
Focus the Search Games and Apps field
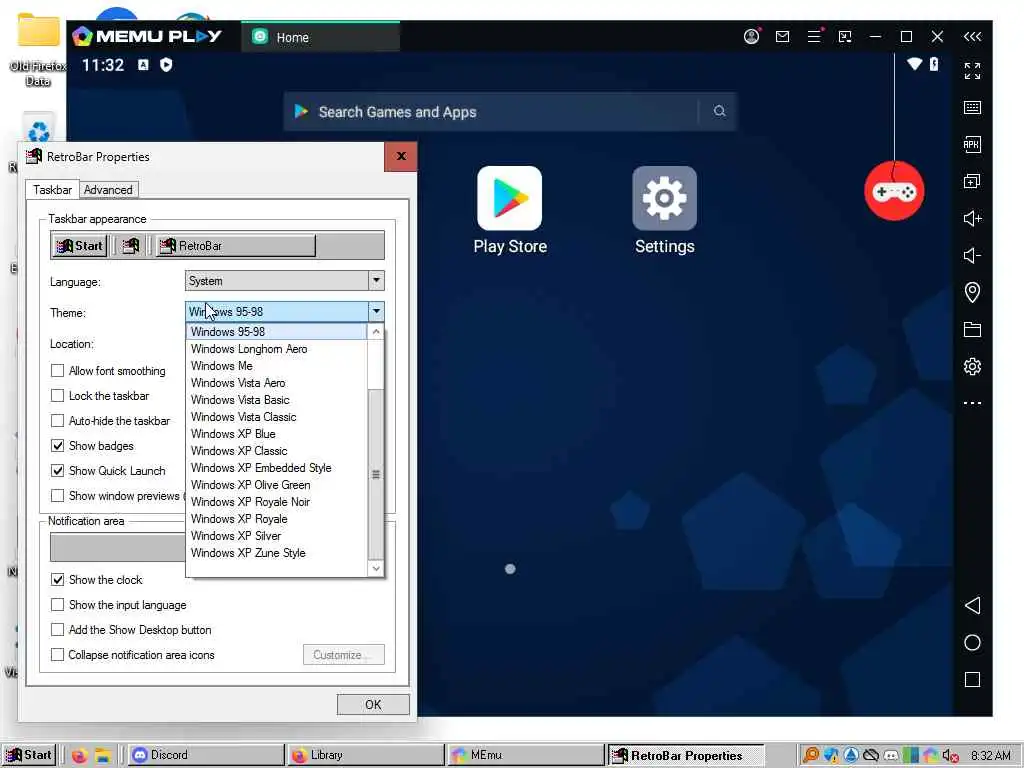[509, 111]
